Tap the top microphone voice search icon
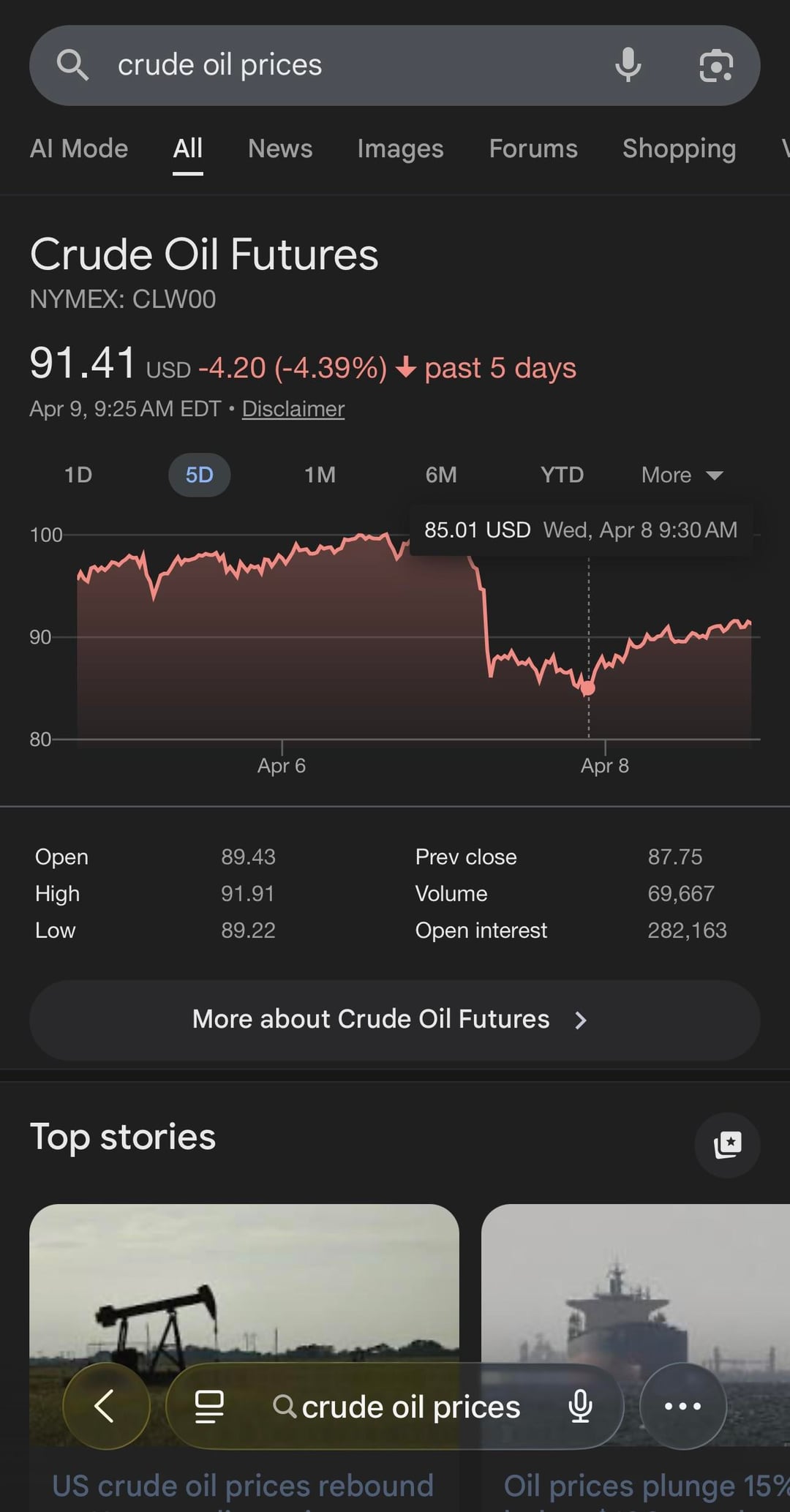This screenshot has width=790, height=1512. [x=628, y=65]
